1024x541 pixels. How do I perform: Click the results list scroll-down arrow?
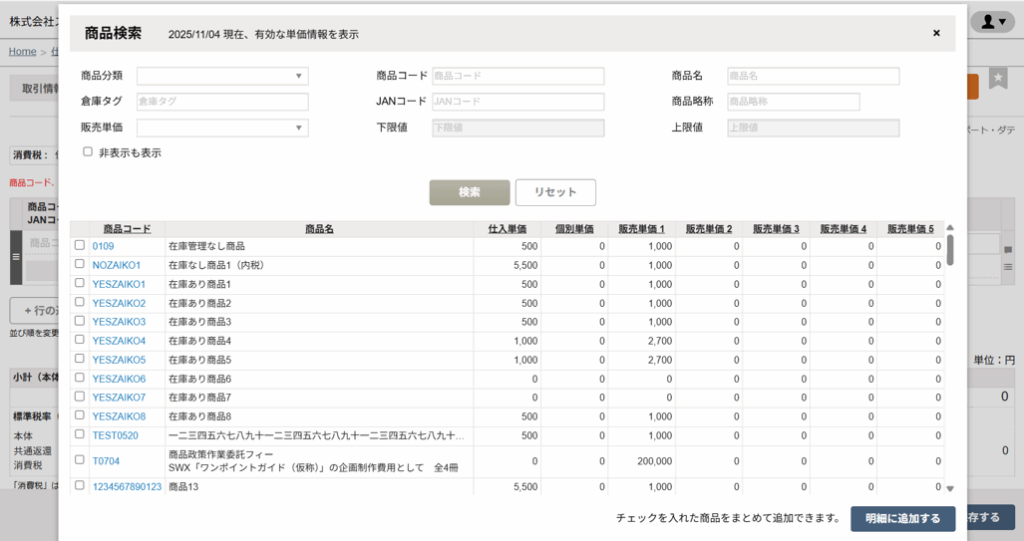click(x=950, y=488)
